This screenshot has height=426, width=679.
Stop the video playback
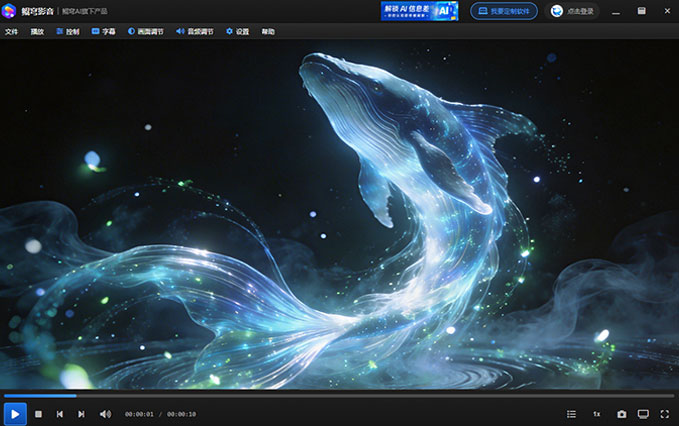(39, 414)
